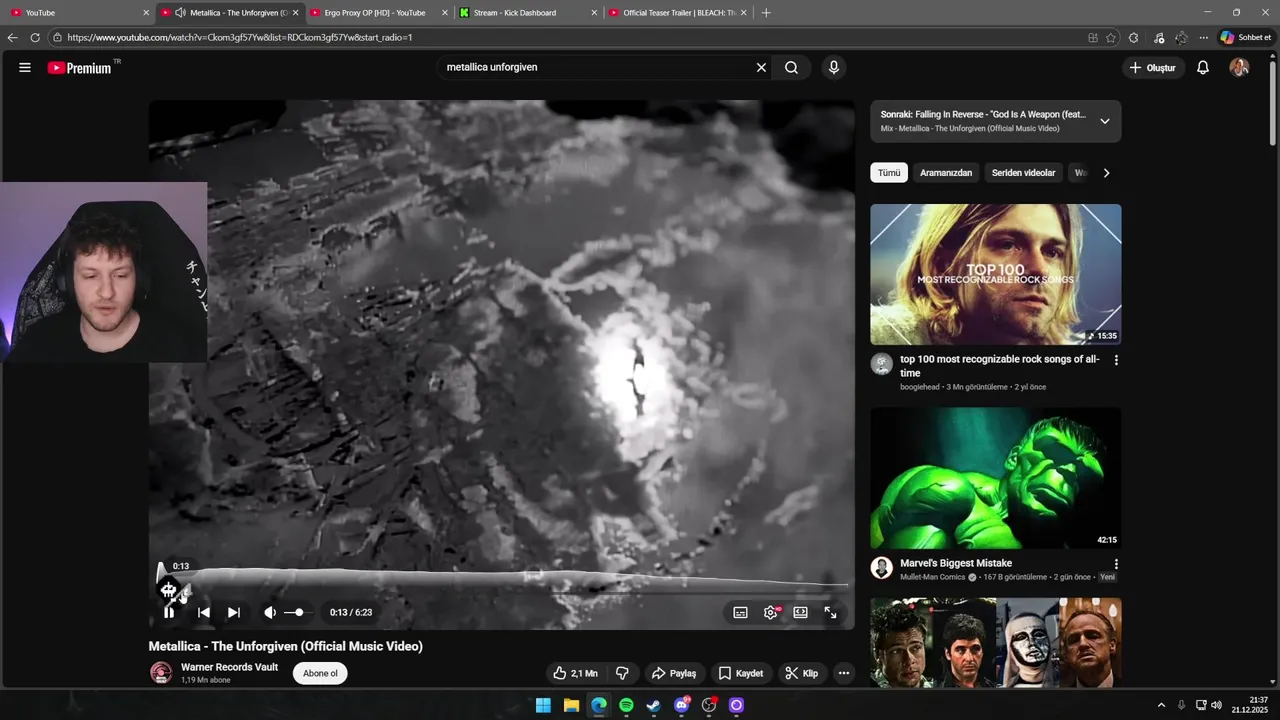Skip to next video in mix
Screen dimensions: 1280x720
[x=233, y=613]
